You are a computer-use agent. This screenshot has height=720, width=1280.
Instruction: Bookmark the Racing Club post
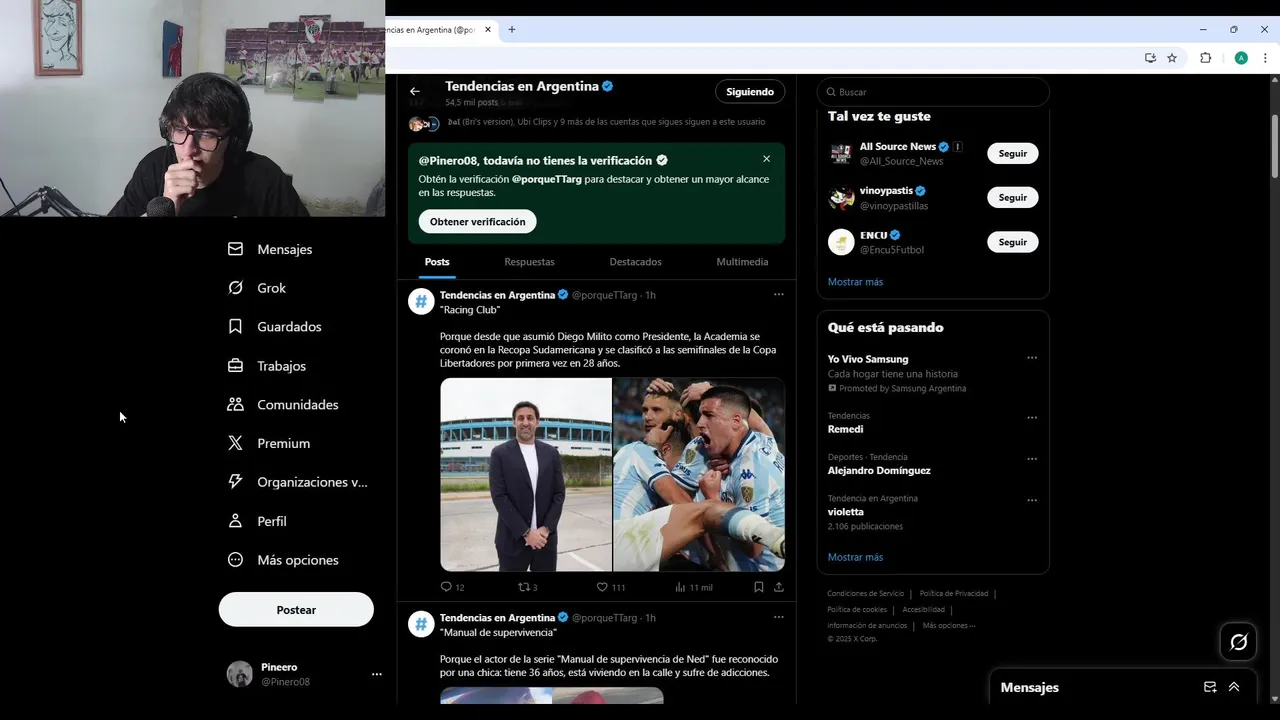[x=759, y=587]
